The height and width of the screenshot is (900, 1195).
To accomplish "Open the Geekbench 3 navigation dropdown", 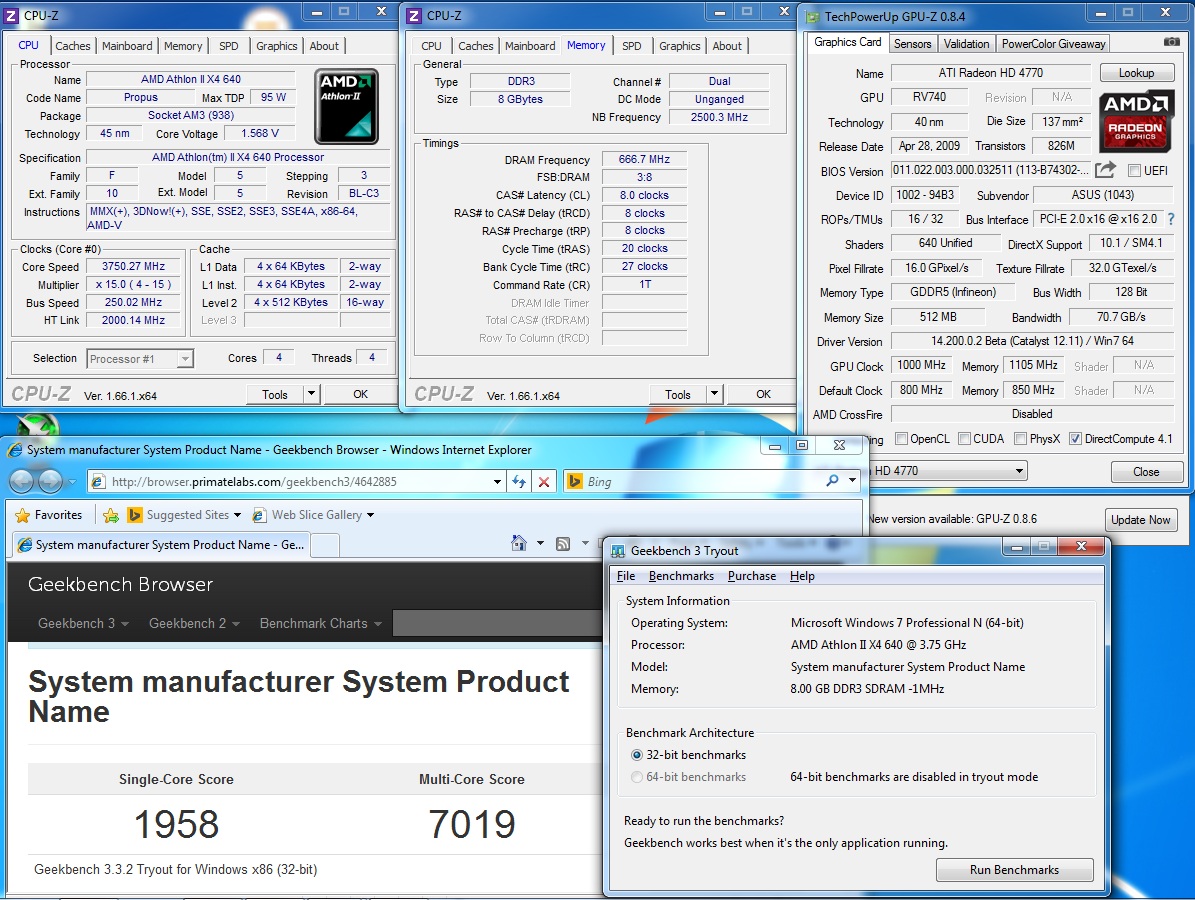I will (x=84, y=623).
